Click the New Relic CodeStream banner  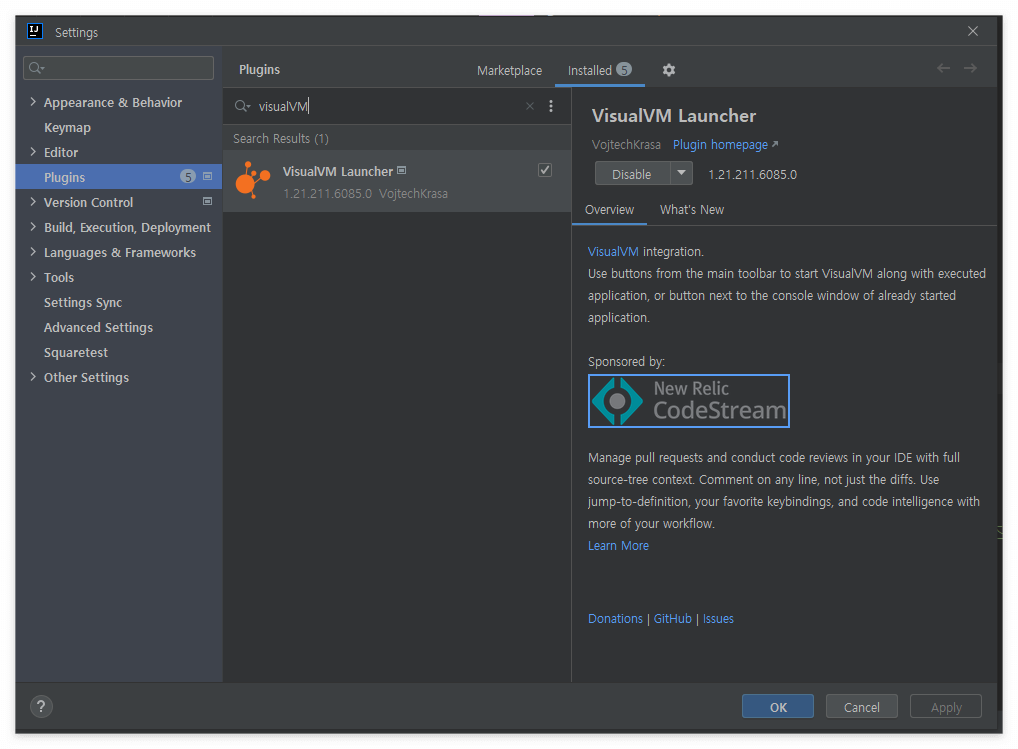[x=688, y=400]
